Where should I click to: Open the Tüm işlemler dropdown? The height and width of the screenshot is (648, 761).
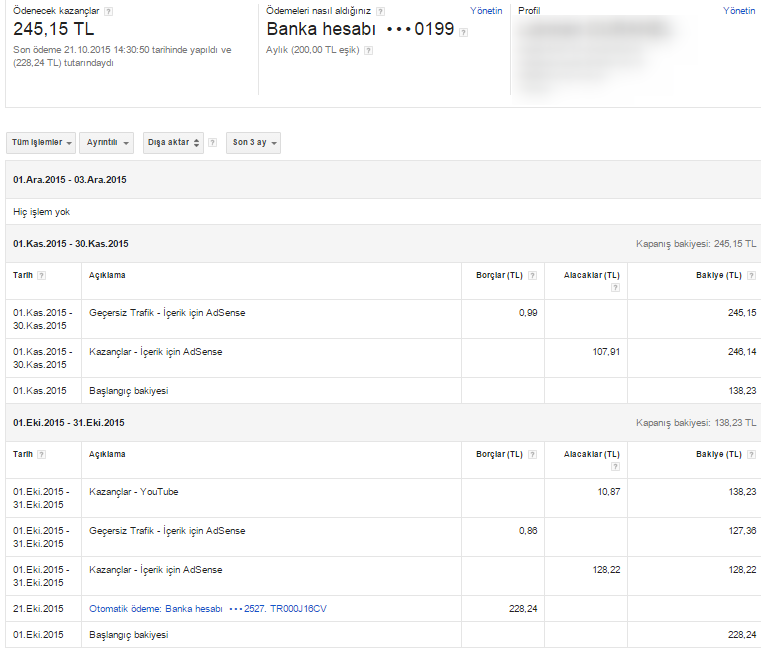41,143
